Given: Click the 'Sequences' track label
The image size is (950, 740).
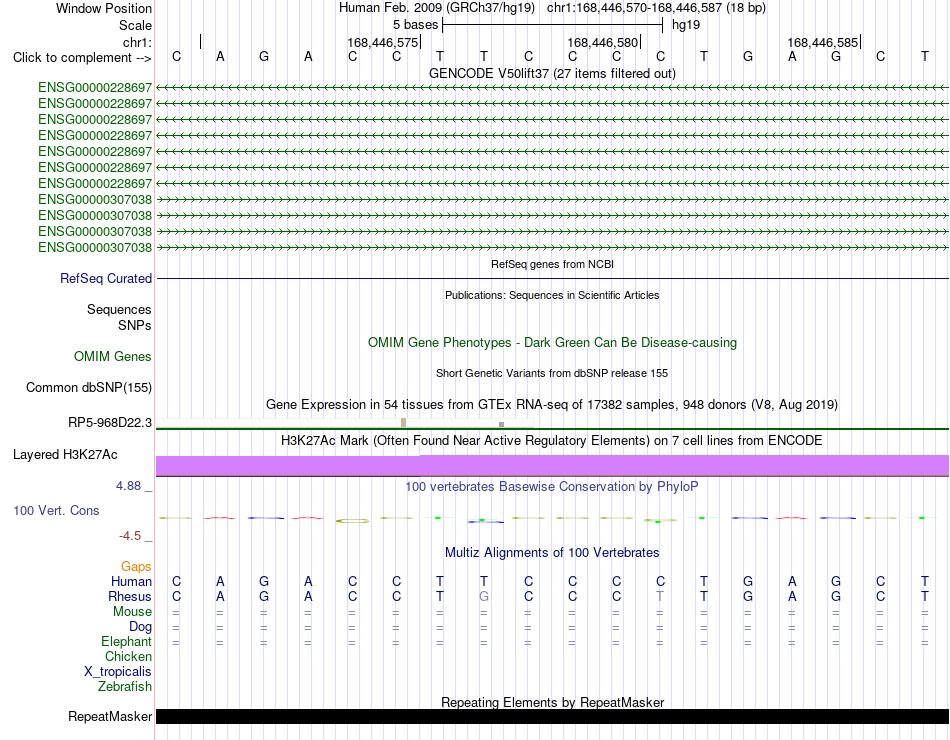Looking at the screenshot, I should (x=119, y=310).
